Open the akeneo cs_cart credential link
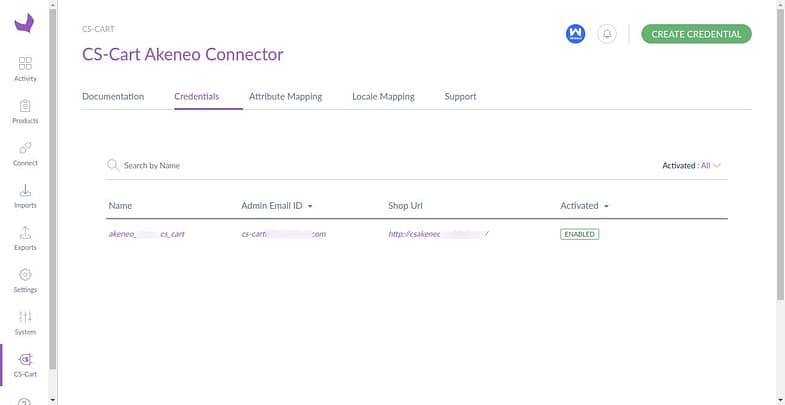 click(x=147, y=234)
